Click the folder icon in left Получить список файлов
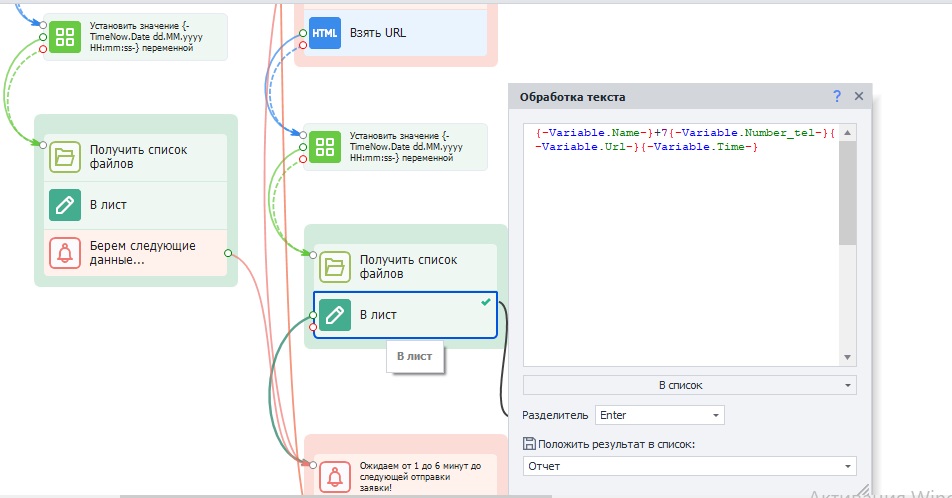This screenshot has width=952, height=498. click(x=65, y=157)
